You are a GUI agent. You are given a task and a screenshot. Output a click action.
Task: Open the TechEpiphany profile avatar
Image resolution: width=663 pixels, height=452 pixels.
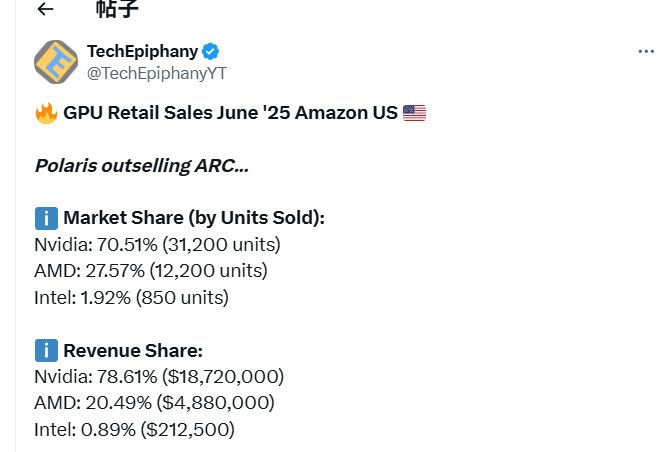click(x=56, y=62)
